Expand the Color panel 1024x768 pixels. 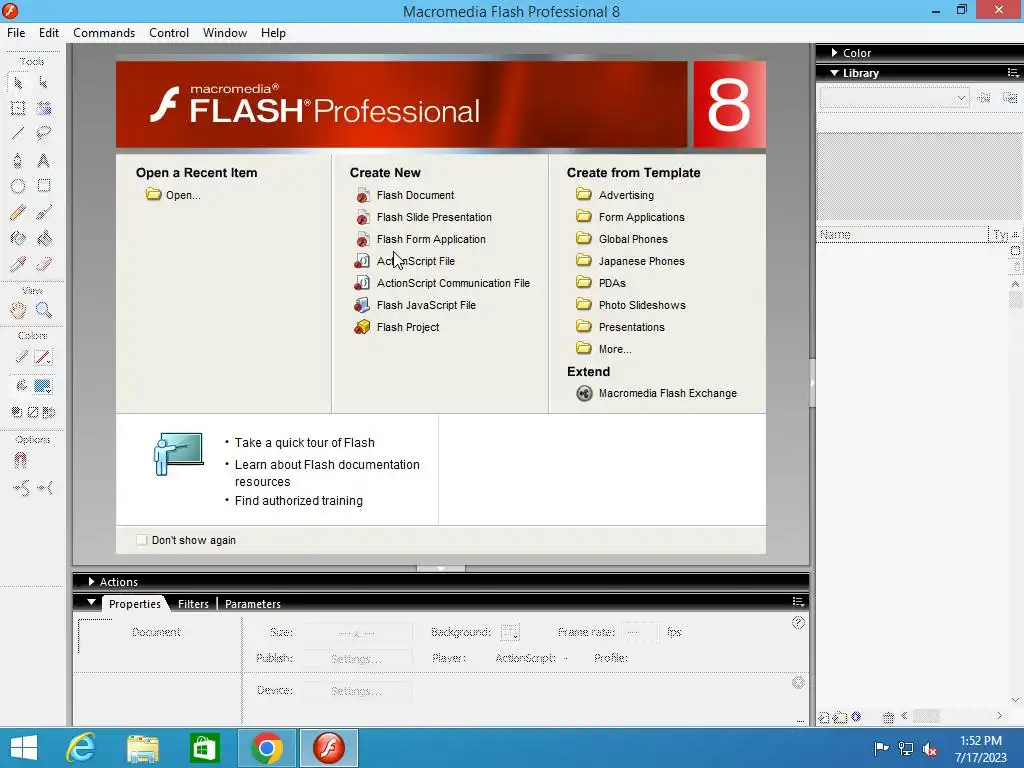[x=834, y=53]
